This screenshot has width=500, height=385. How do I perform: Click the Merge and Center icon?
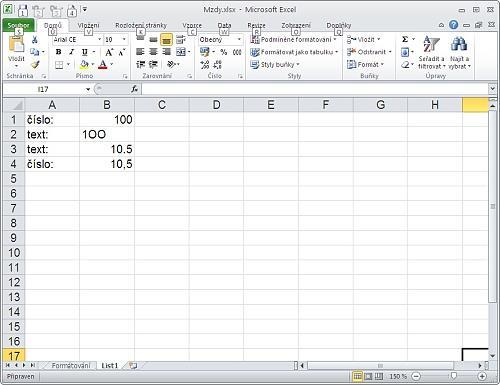point(181,52)
